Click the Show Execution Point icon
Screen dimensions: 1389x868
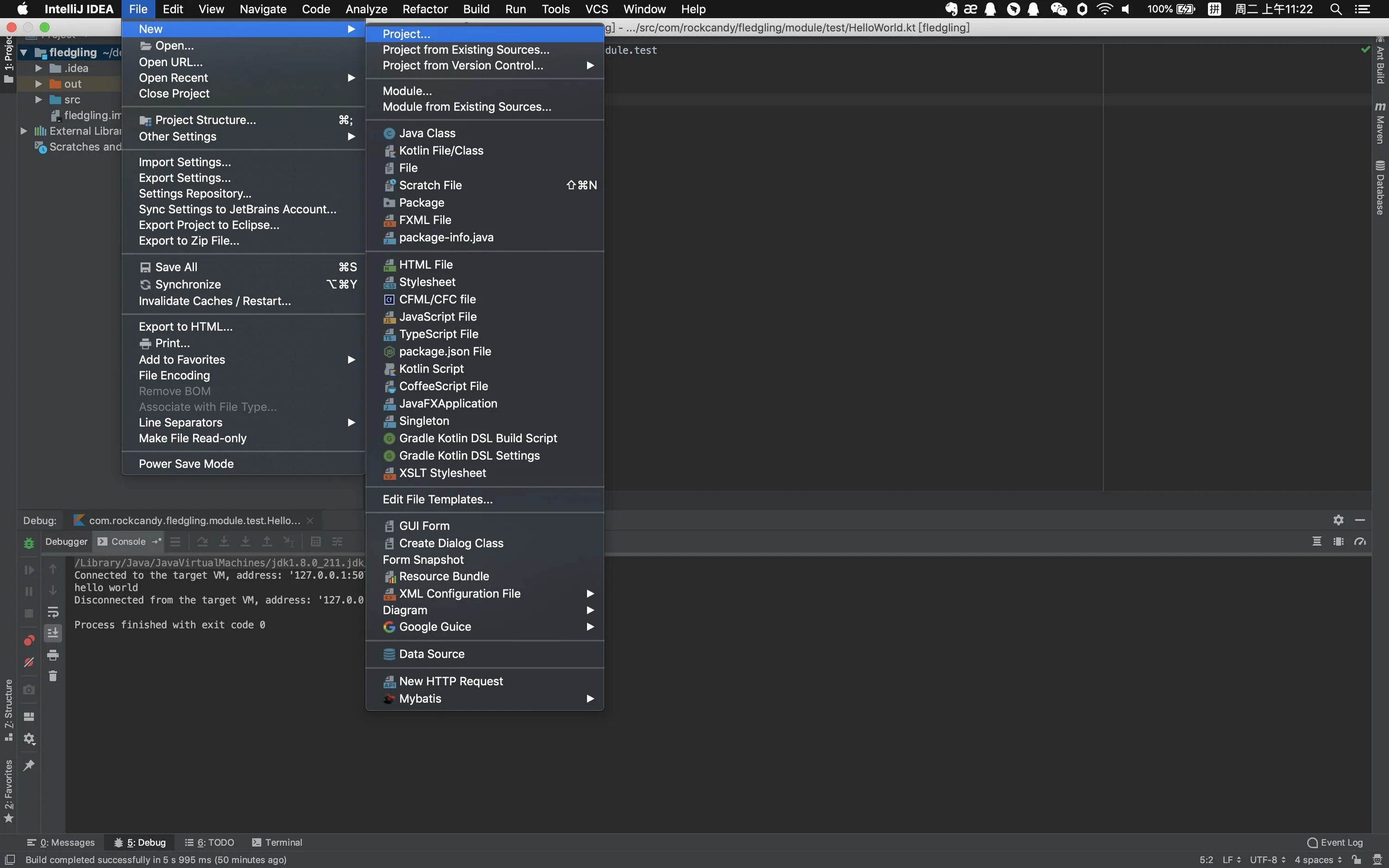pos(175,541)
